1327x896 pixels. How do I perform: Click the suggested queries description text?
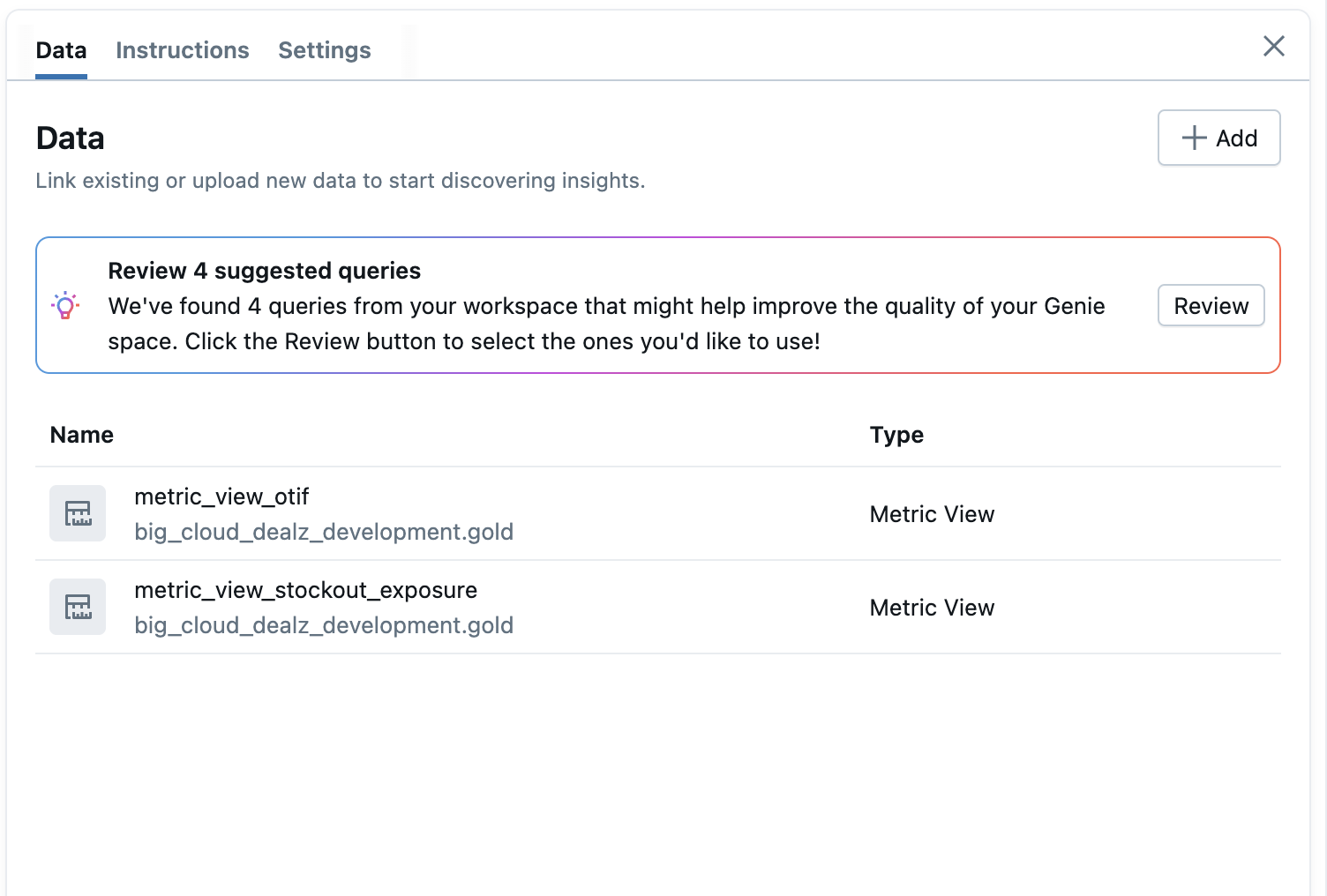606,324
